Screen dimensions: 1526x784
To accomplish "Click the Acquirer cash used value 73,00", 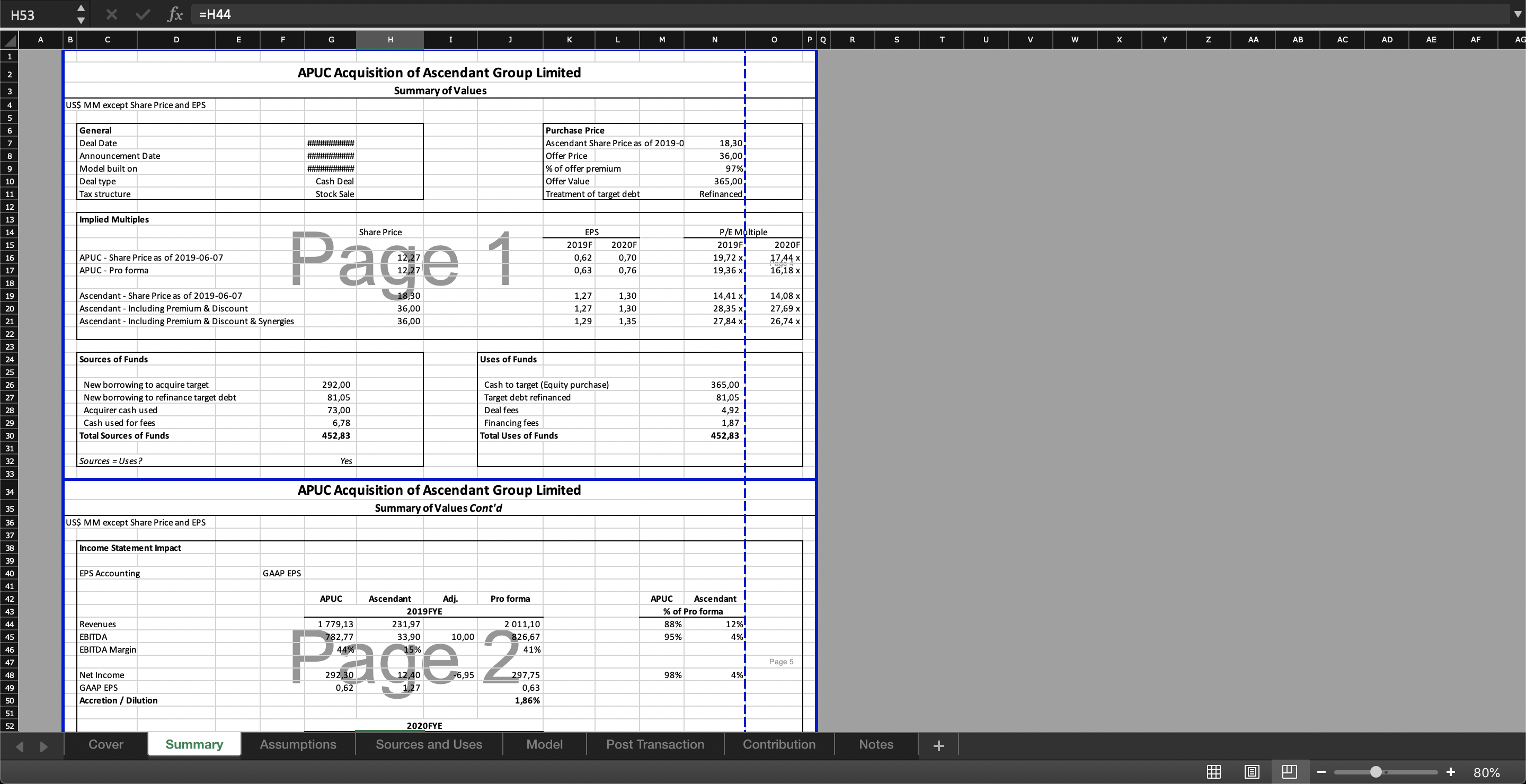I will click(331, 411).
